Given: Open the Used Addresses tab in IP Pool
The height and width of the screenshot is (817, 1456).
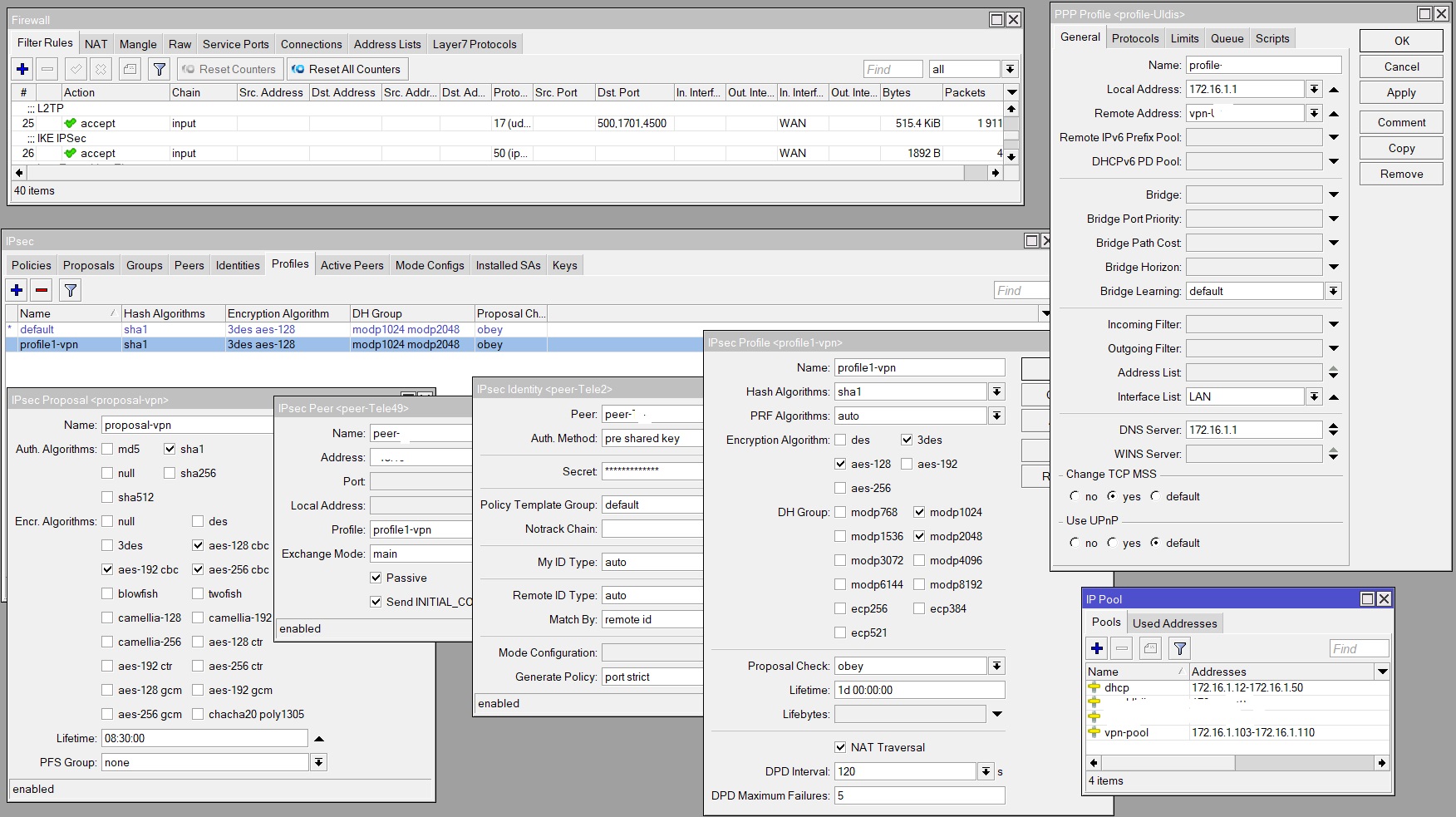Looking at the screenshot, I should [1174, 623].
